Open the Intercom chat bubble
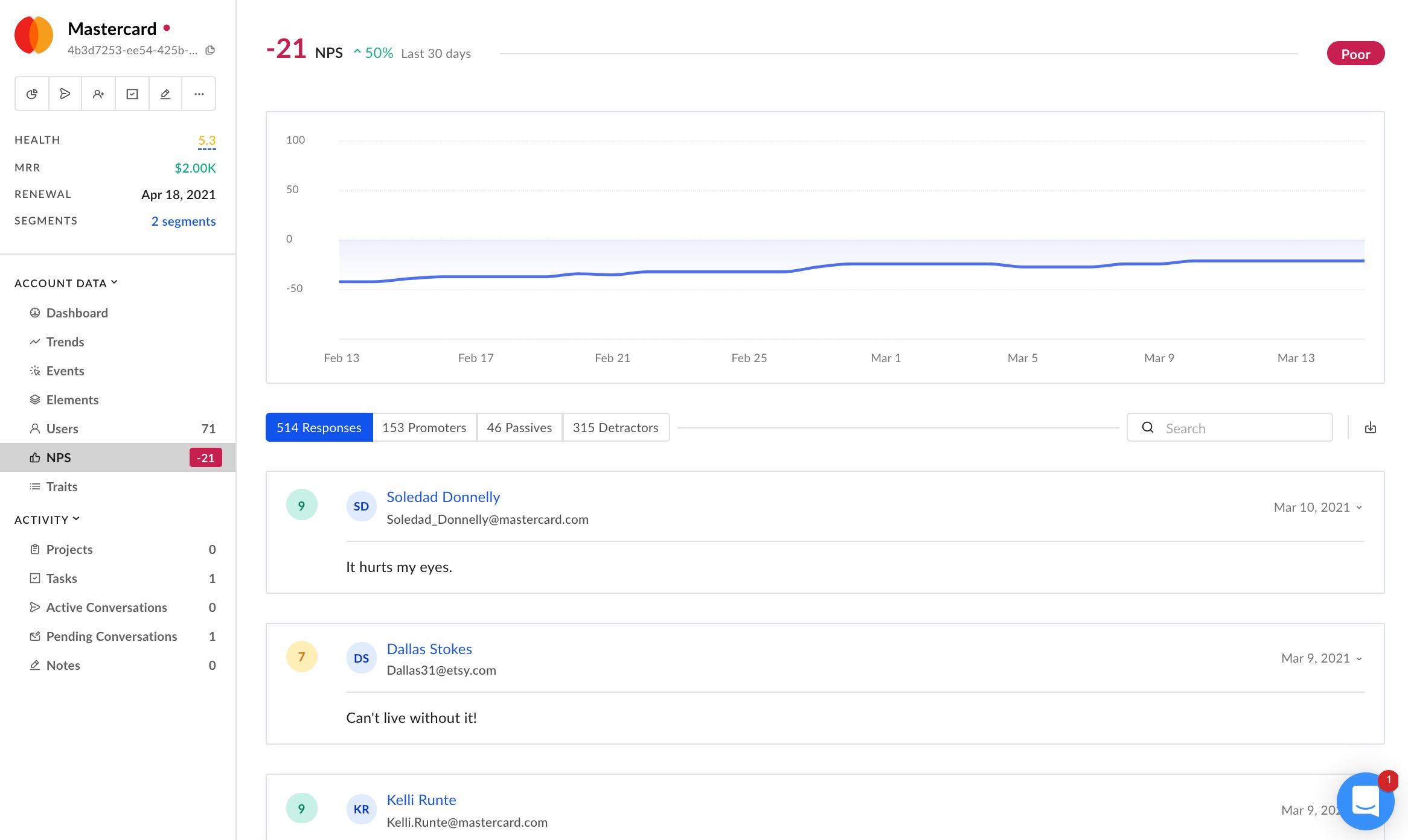Image resolution: width=1408 pixels, height=840 pixels. [x=1365, y=801]
